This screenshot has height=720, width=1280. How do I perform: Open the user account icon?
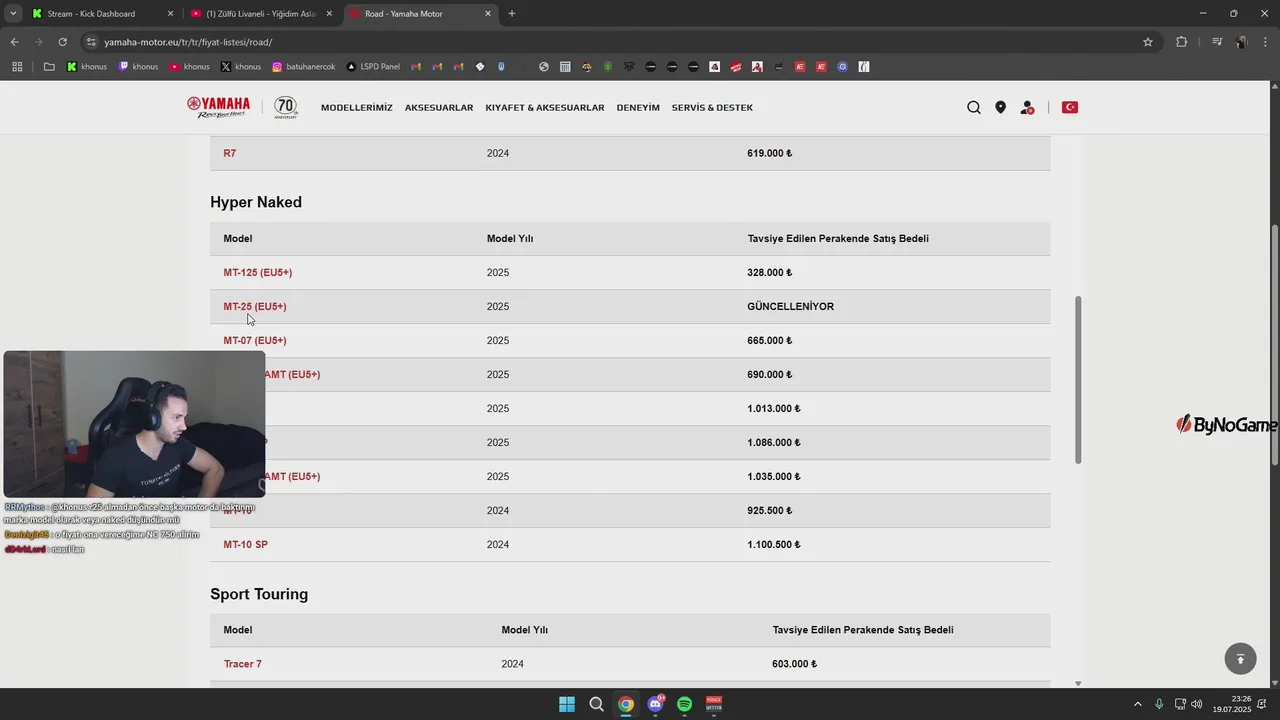coord(1027,107)
